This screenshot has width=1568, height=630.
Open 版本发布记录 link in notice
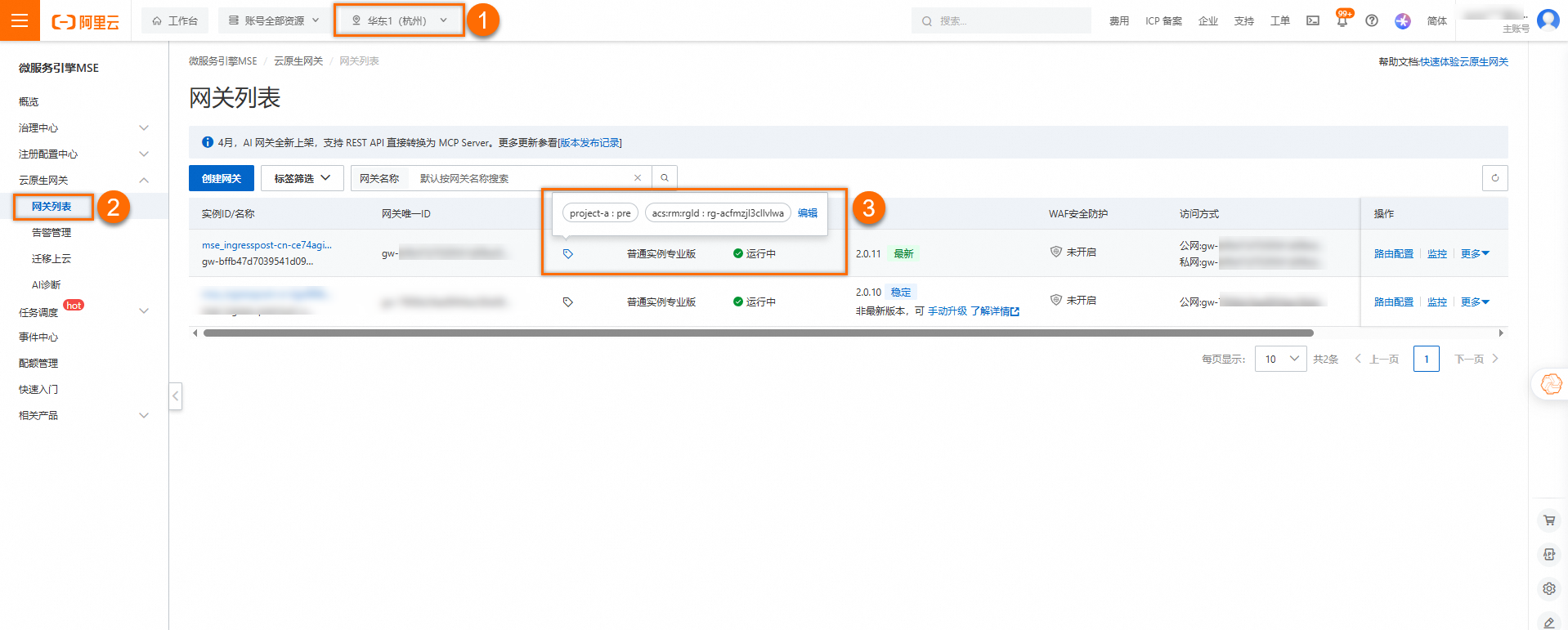click(589, 143)
